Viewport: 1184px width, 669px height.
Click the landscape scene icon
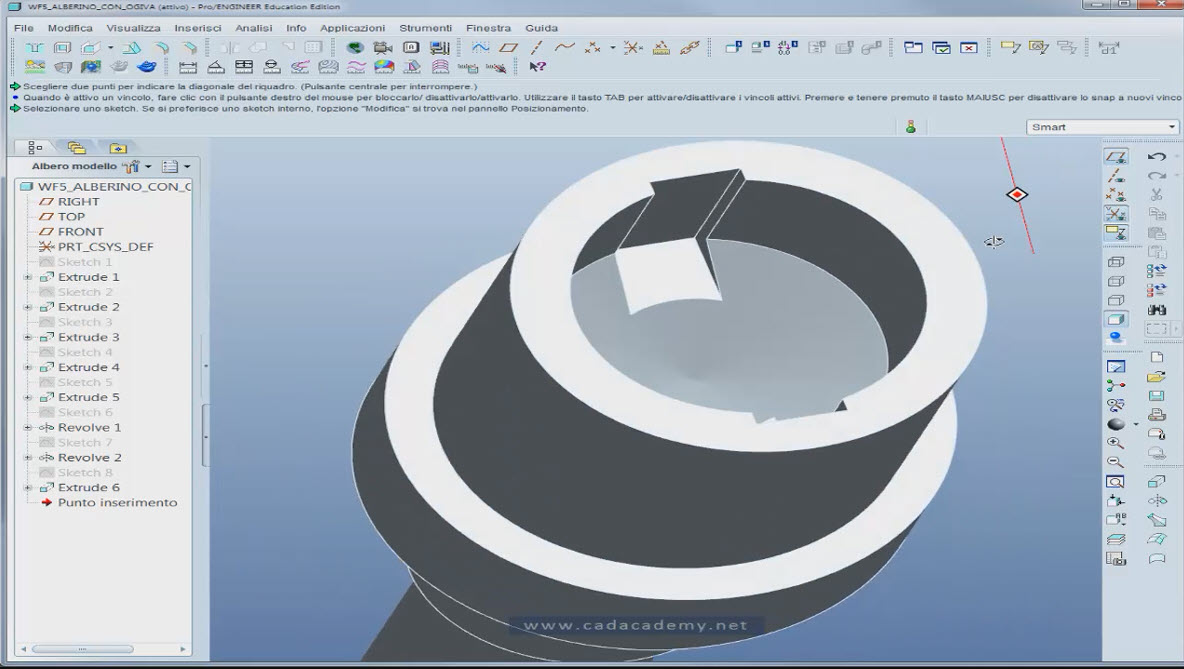(x=35, y=66)
